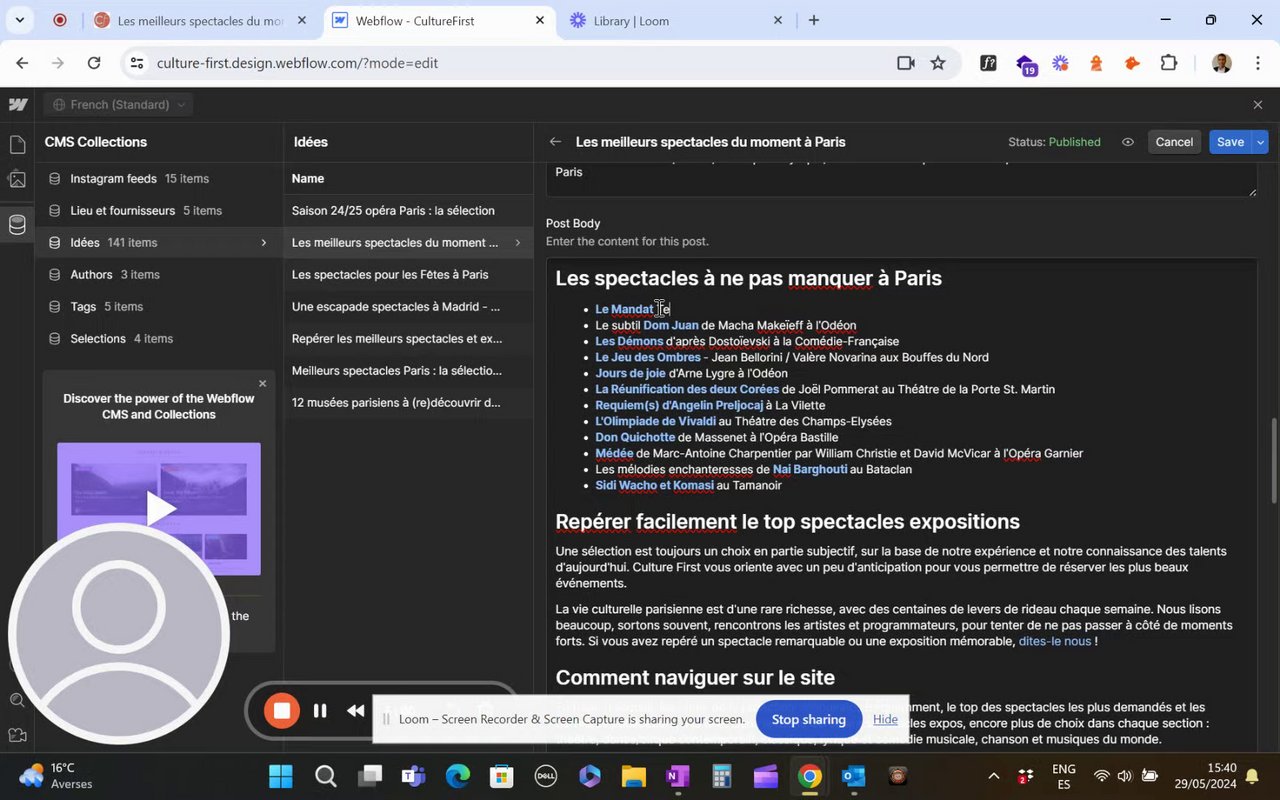This screenshot has width=1280, height=800.
Task: Open the Save button dropdown arrow
Action: click(x=1260, y=142)
